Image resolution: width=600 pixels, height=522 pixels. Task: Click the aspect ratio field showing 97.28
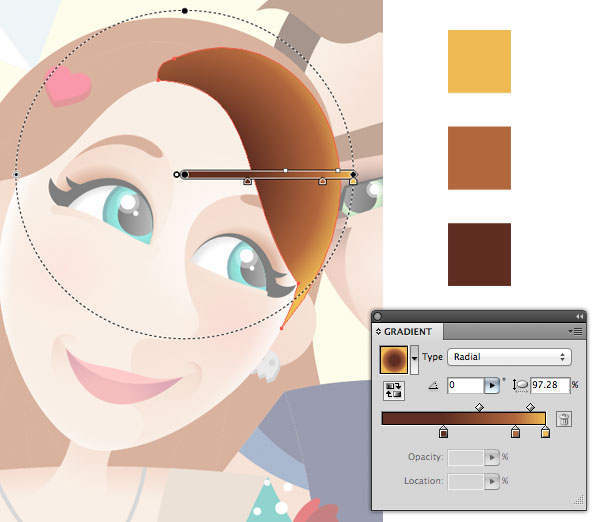(550, 385)
